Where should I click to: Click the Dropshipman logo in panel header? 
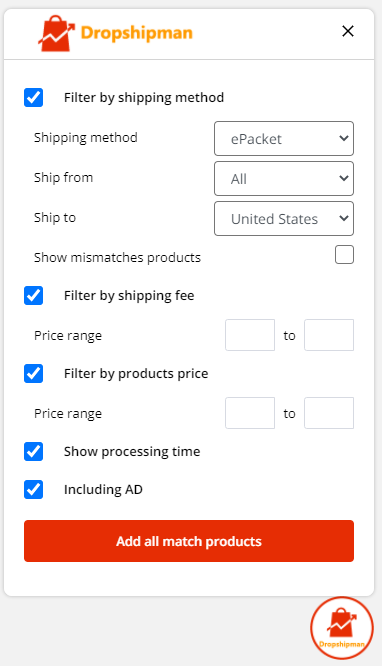115,33
